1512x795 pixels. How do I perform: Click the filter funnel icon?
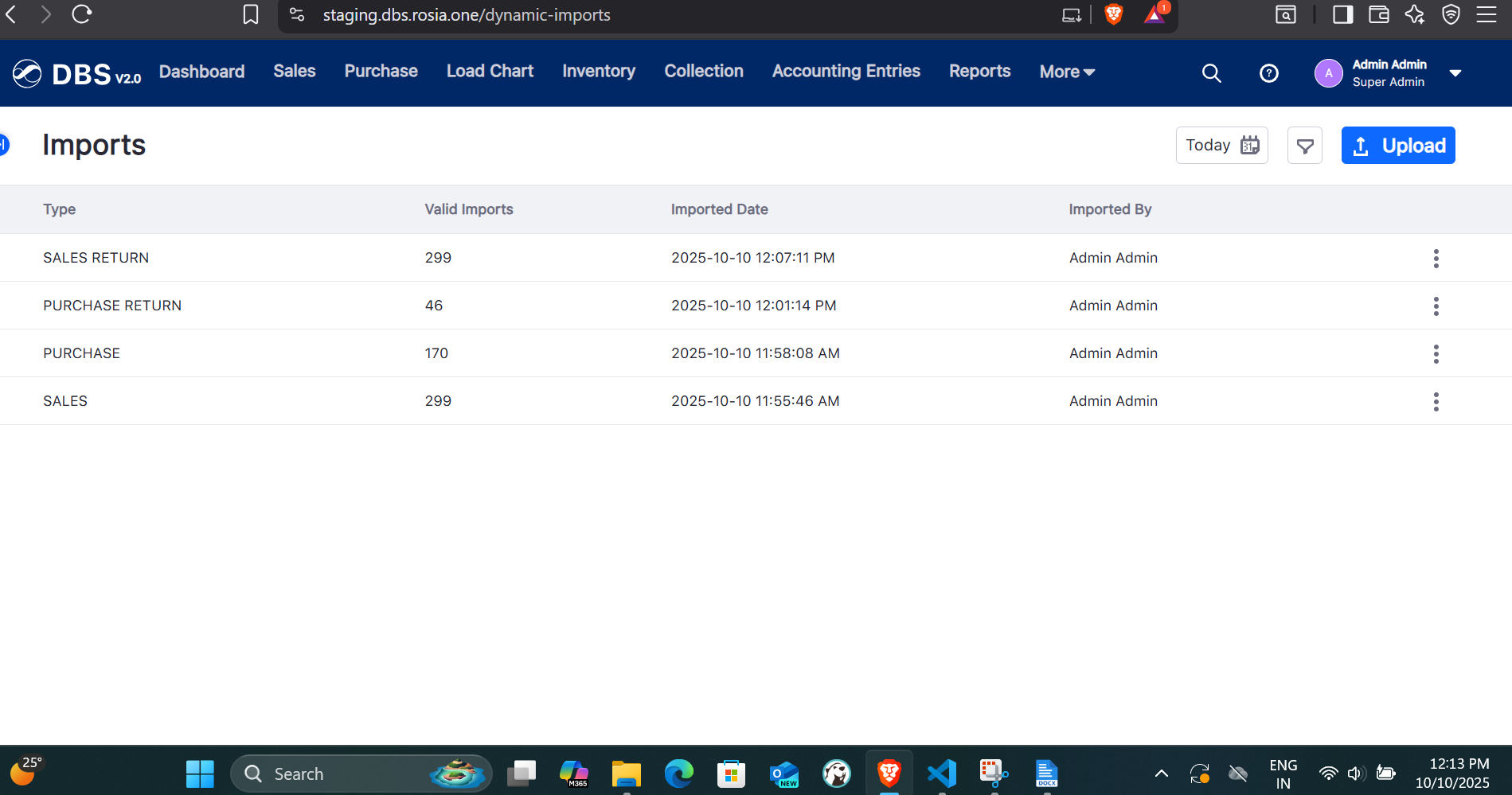(1304, 146)
